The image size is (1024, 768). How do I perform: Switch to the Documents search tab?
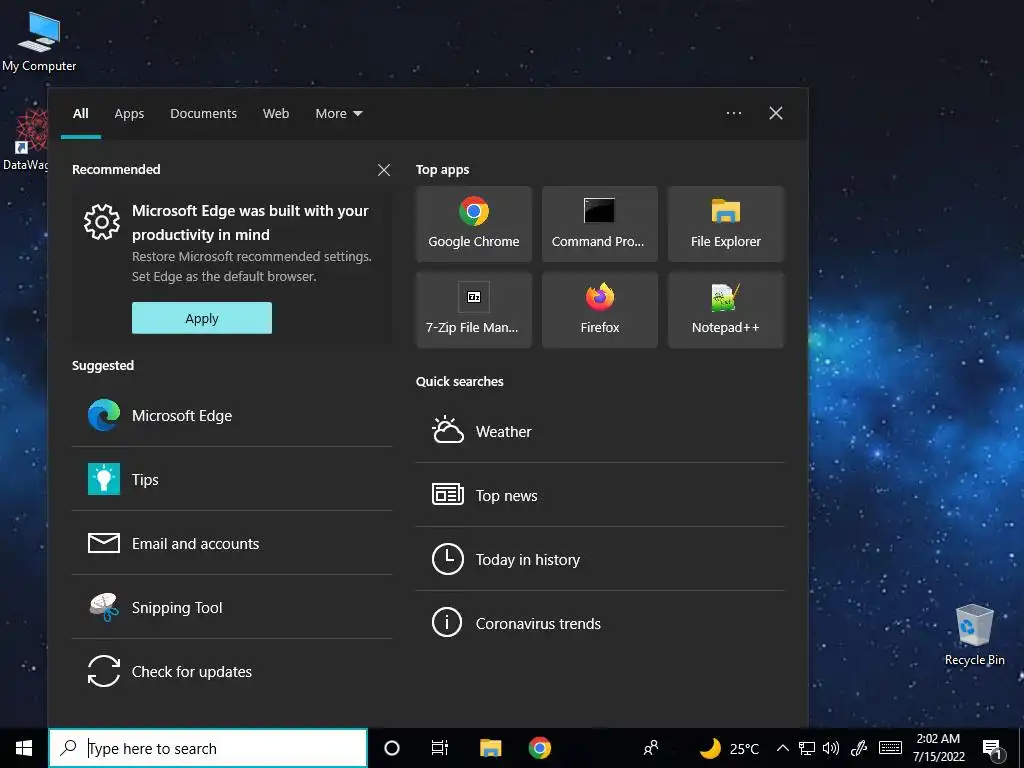click(x=204, y=114)
